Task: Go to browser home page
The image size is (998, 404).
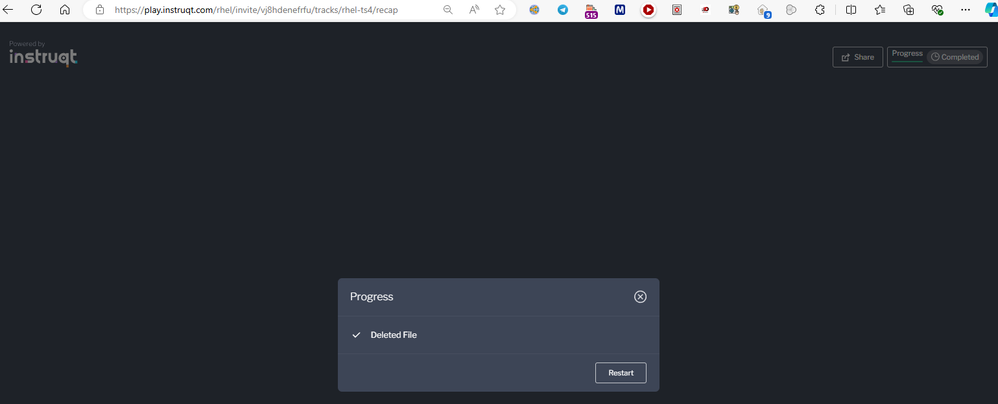Action: click(65, 10)
